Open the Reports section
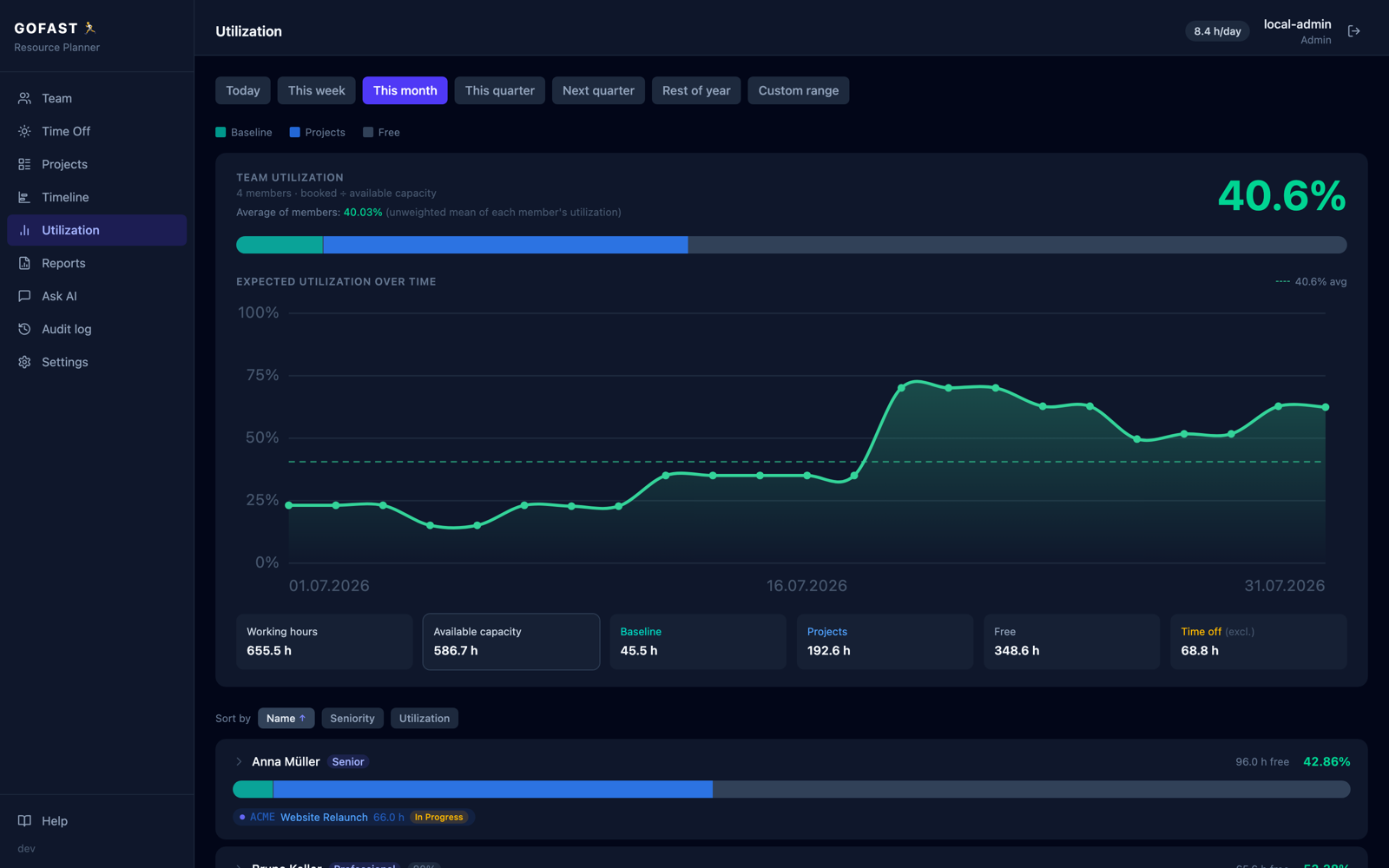Image resolution: width=1389 pixels, height=868 pixels. (x=97, y=263)
